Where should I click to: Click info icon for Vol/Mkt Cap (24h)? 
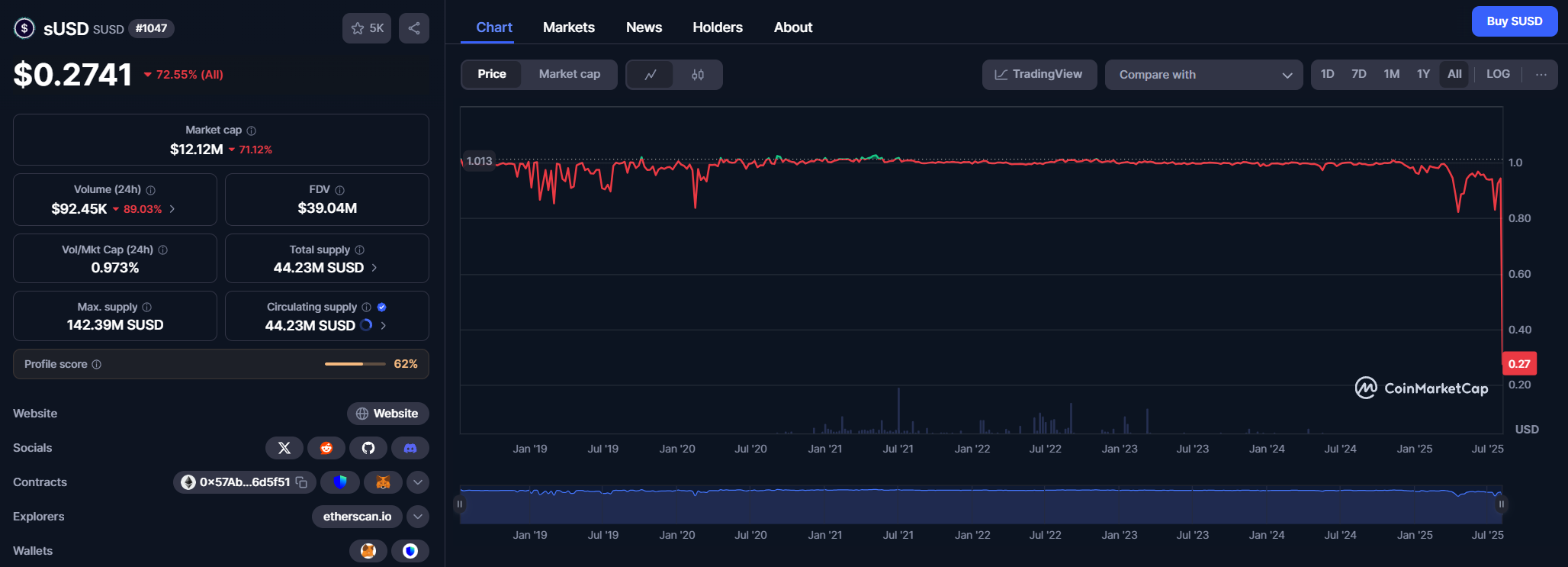[163, 250]
